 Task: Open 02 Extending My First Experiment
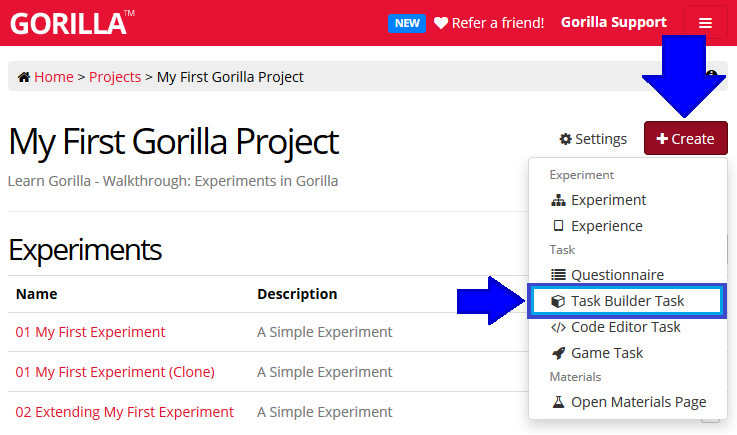[125, 412]
